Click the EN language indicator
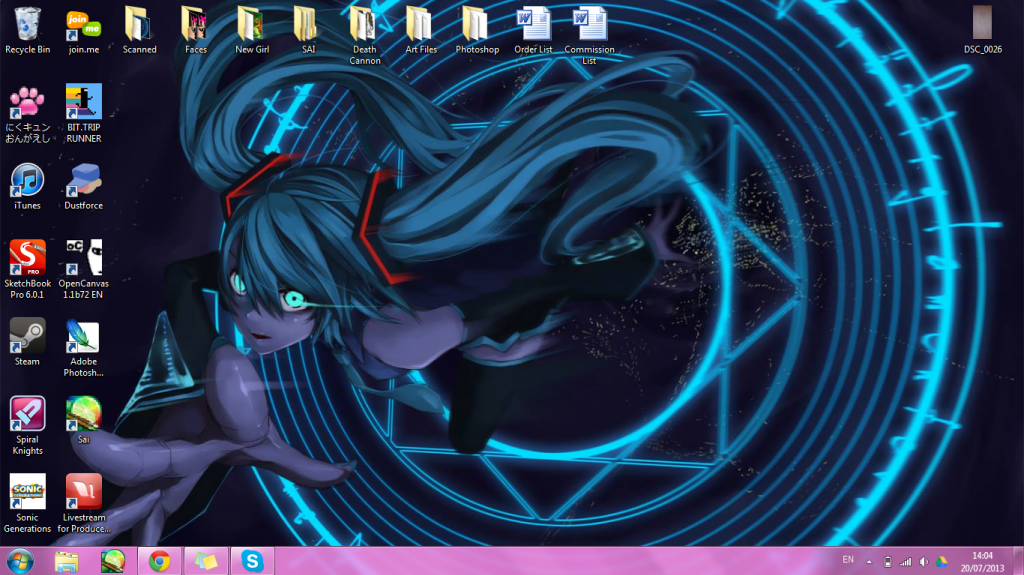 click(848, 560)
